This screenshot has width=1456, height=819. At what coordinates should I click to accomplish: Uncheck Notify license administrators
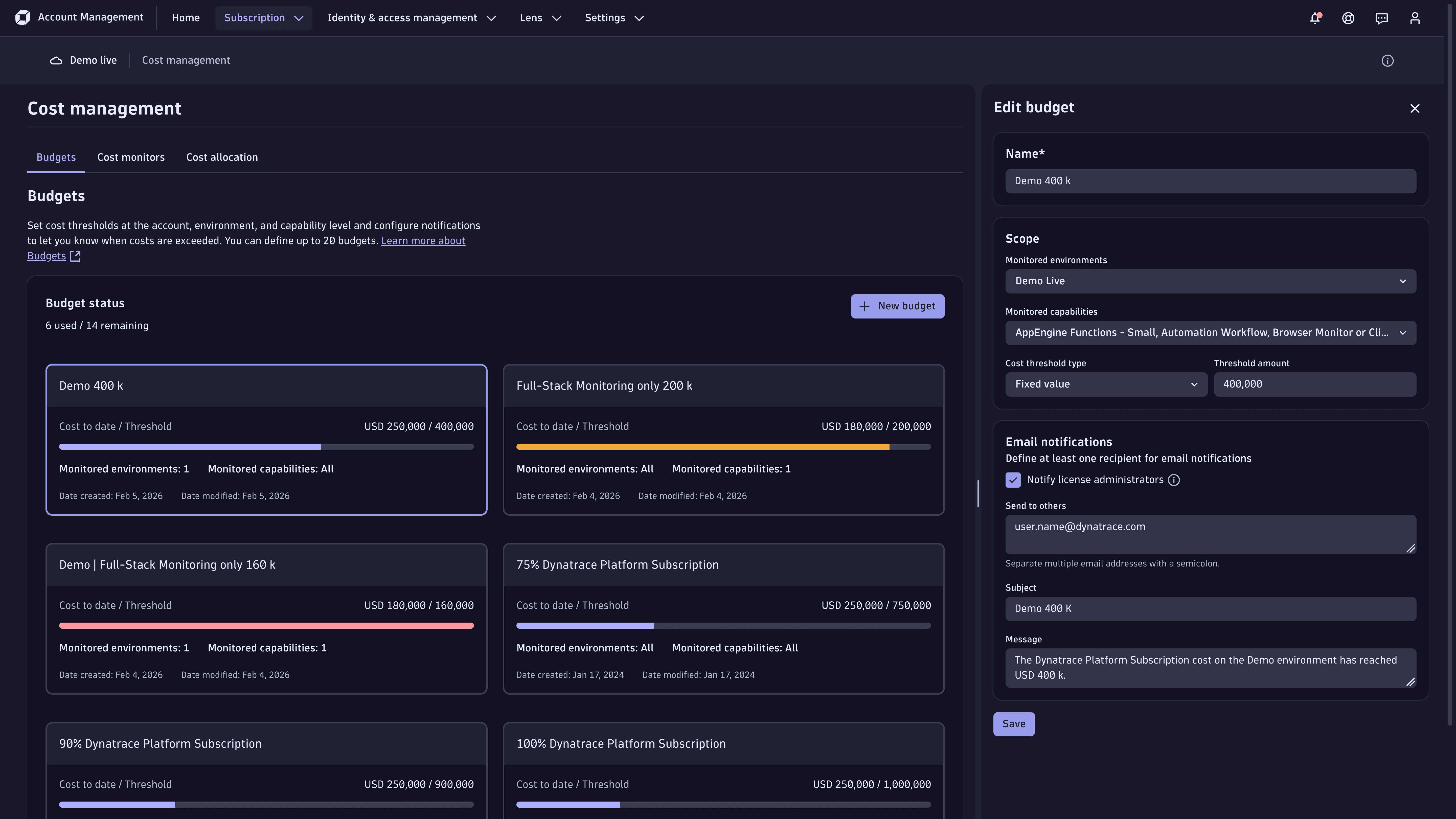[1012, 480]
